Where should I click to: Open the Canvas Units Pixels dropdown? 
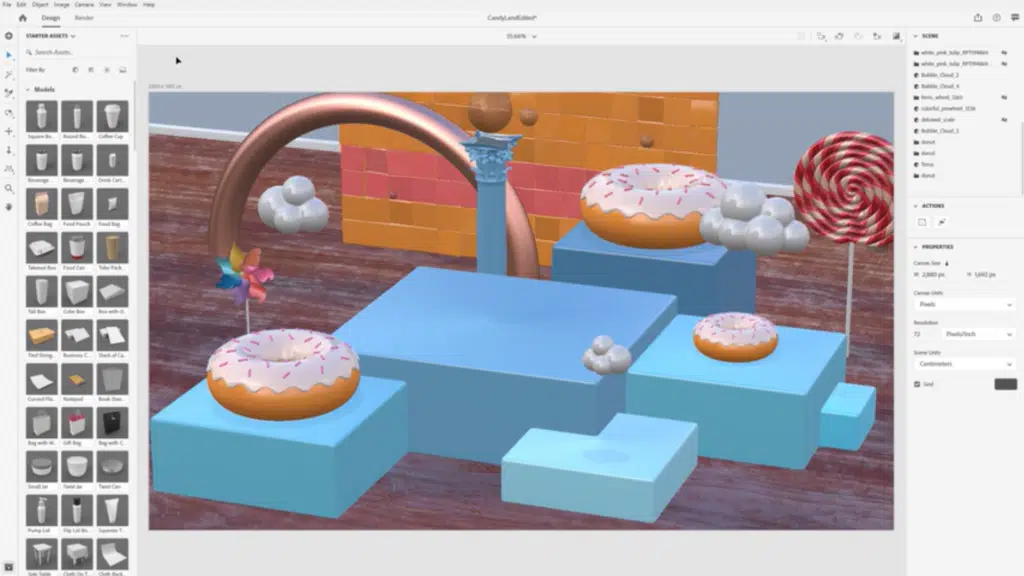964,304
